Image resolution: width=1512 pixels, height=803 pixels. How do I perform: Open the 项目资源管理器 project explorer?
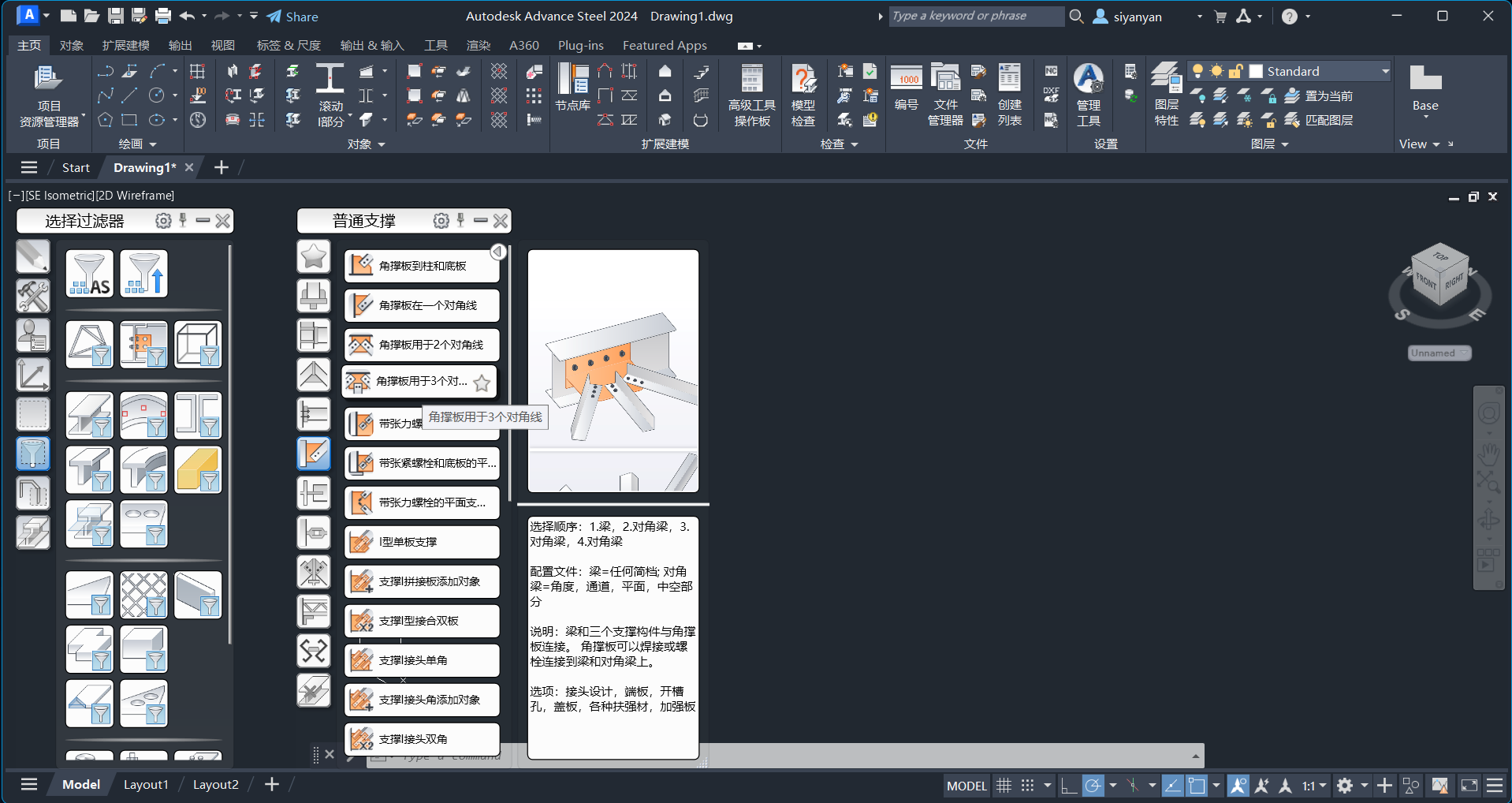pyautogui.click(x=49, y=96)
